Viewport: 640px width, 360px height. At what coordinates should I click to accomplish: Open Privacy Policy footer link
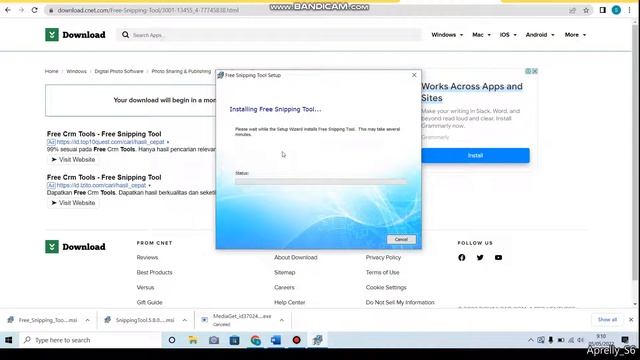coord(383,258)
